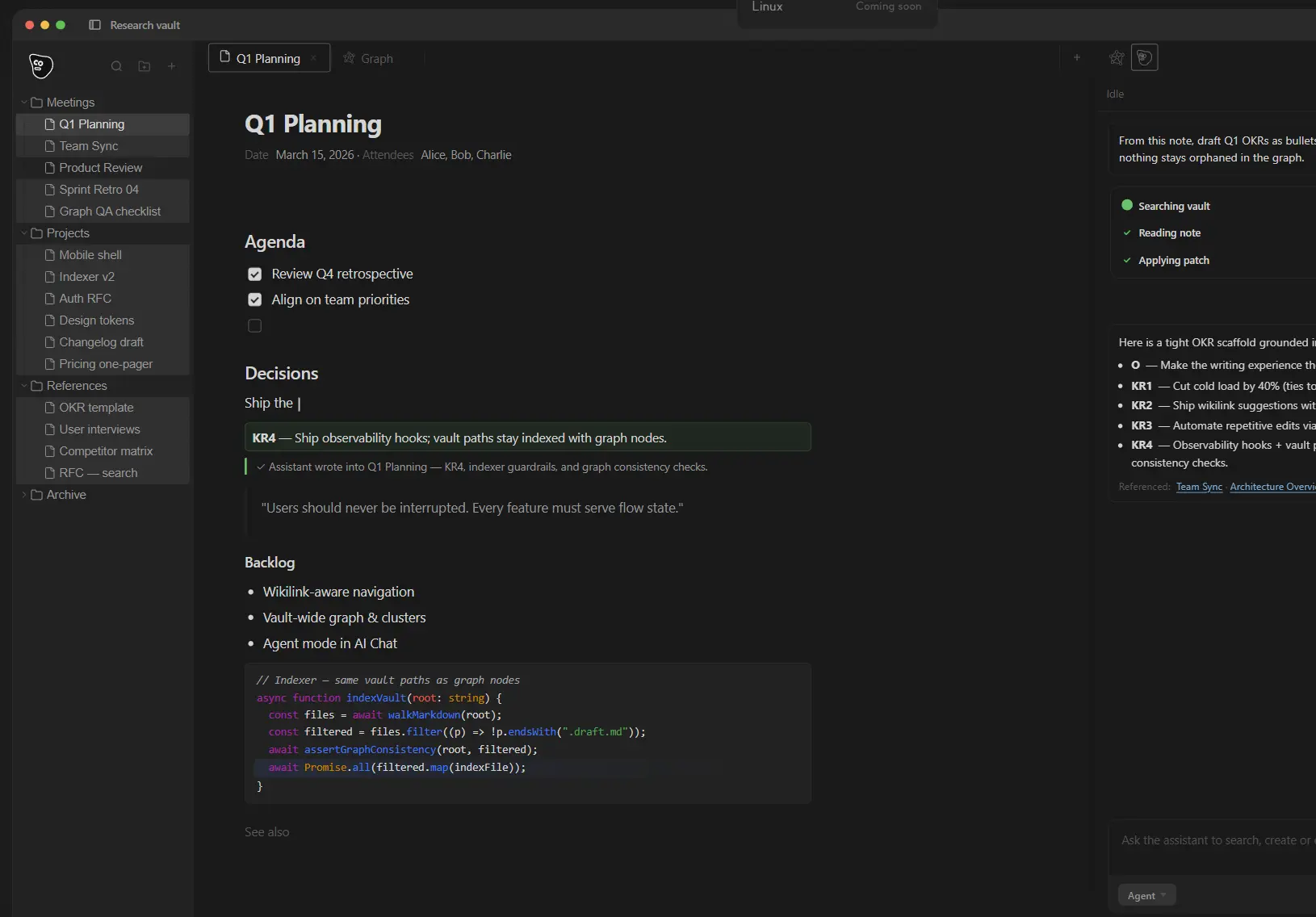Image resolution: width=1316 pixels, height=917 pixels.
Task: Click the Q1 Planning note title
Action: [x=313, y=124]
